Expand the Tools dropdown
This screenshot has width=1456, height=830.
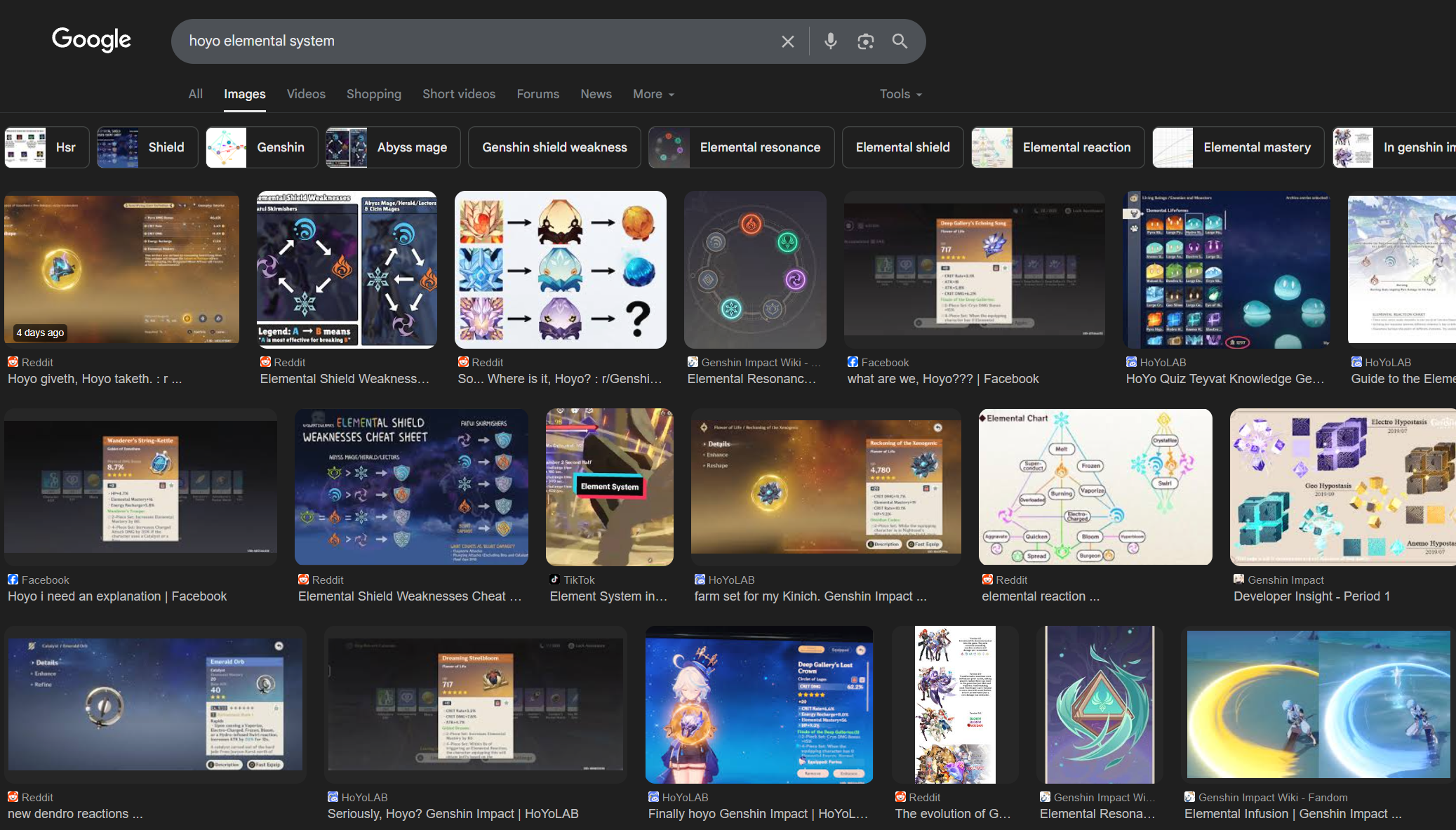click(x=901, y=94)
